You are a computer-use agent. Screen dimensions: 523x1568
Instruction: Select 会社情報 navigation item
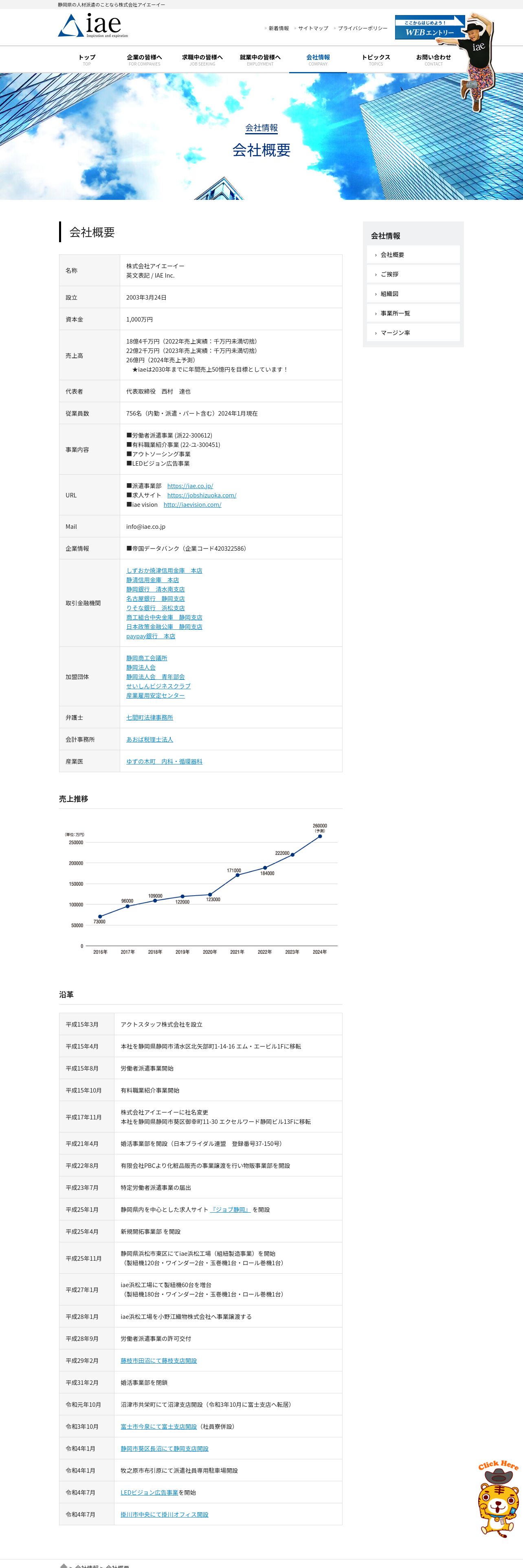pos(318,60)
